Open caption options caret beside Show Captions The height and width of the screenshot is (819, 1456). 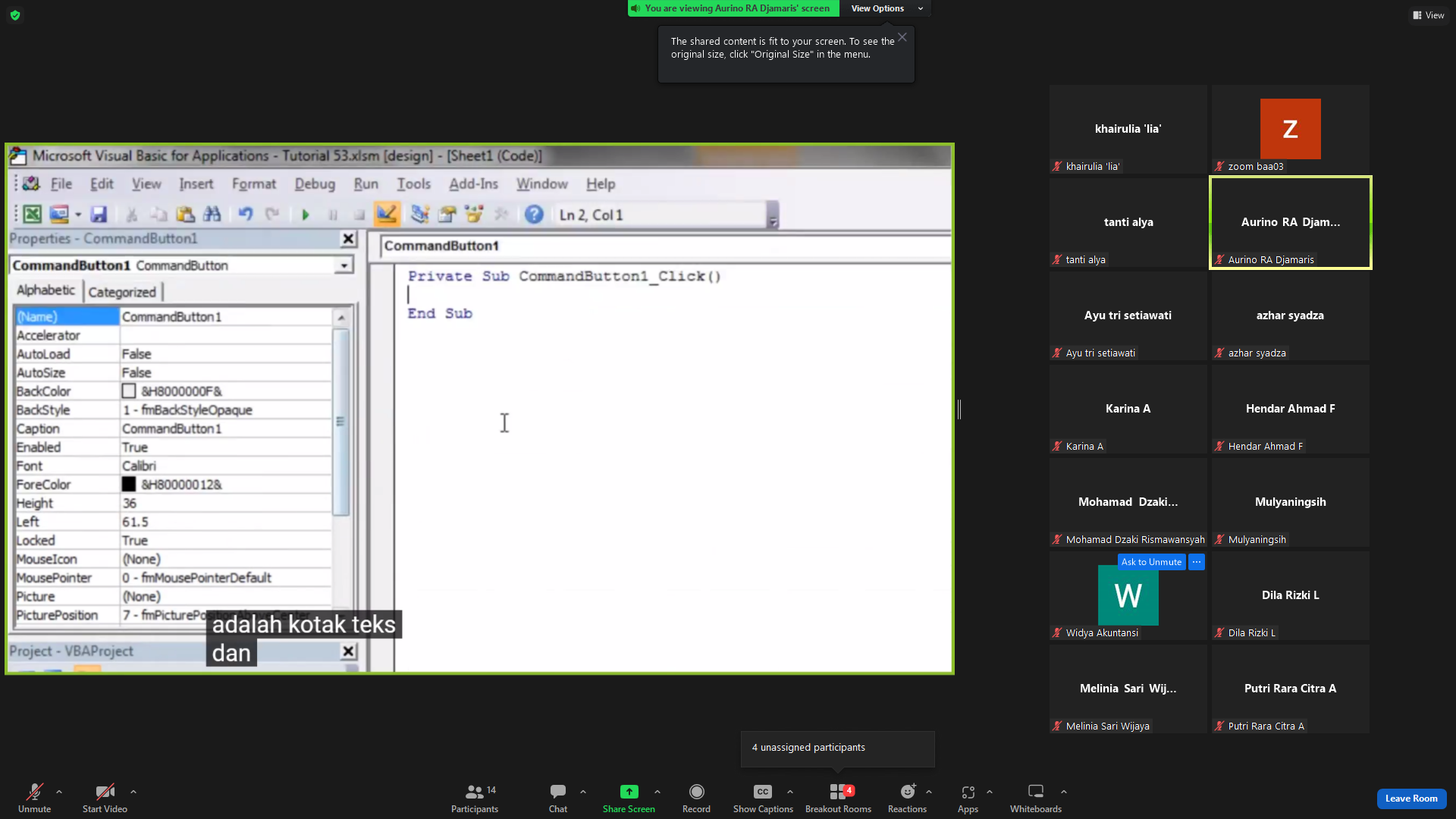(790, 792)
